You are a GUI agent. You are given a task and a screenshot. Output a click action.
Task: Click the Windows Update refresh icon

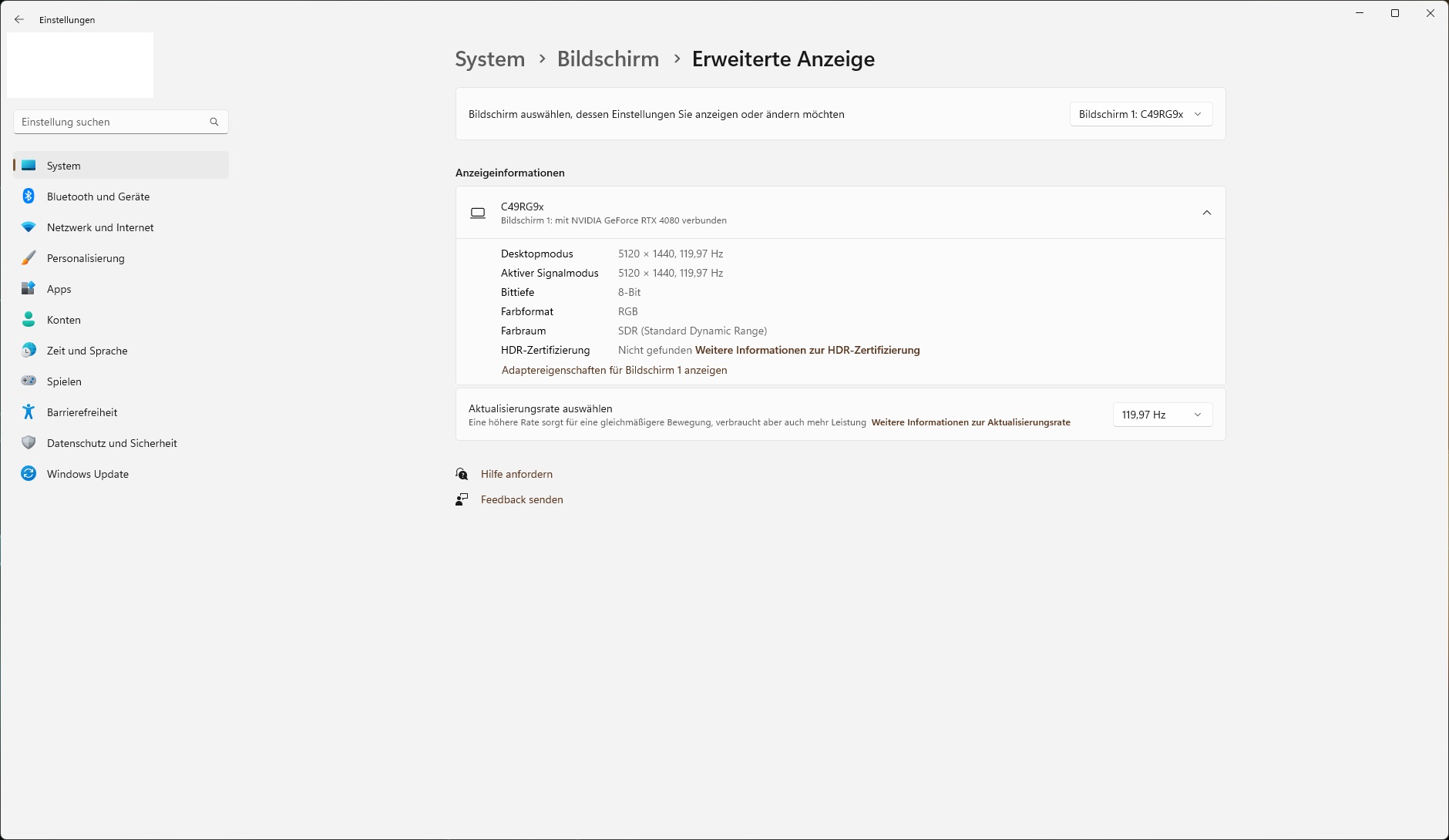29,474
